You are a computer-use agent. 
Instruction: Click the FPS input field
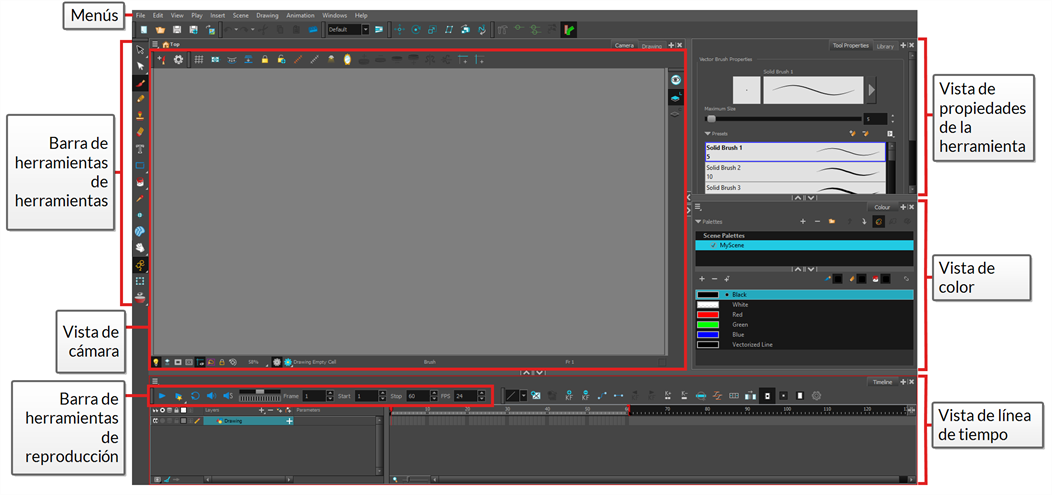click(x=464, y=396)
